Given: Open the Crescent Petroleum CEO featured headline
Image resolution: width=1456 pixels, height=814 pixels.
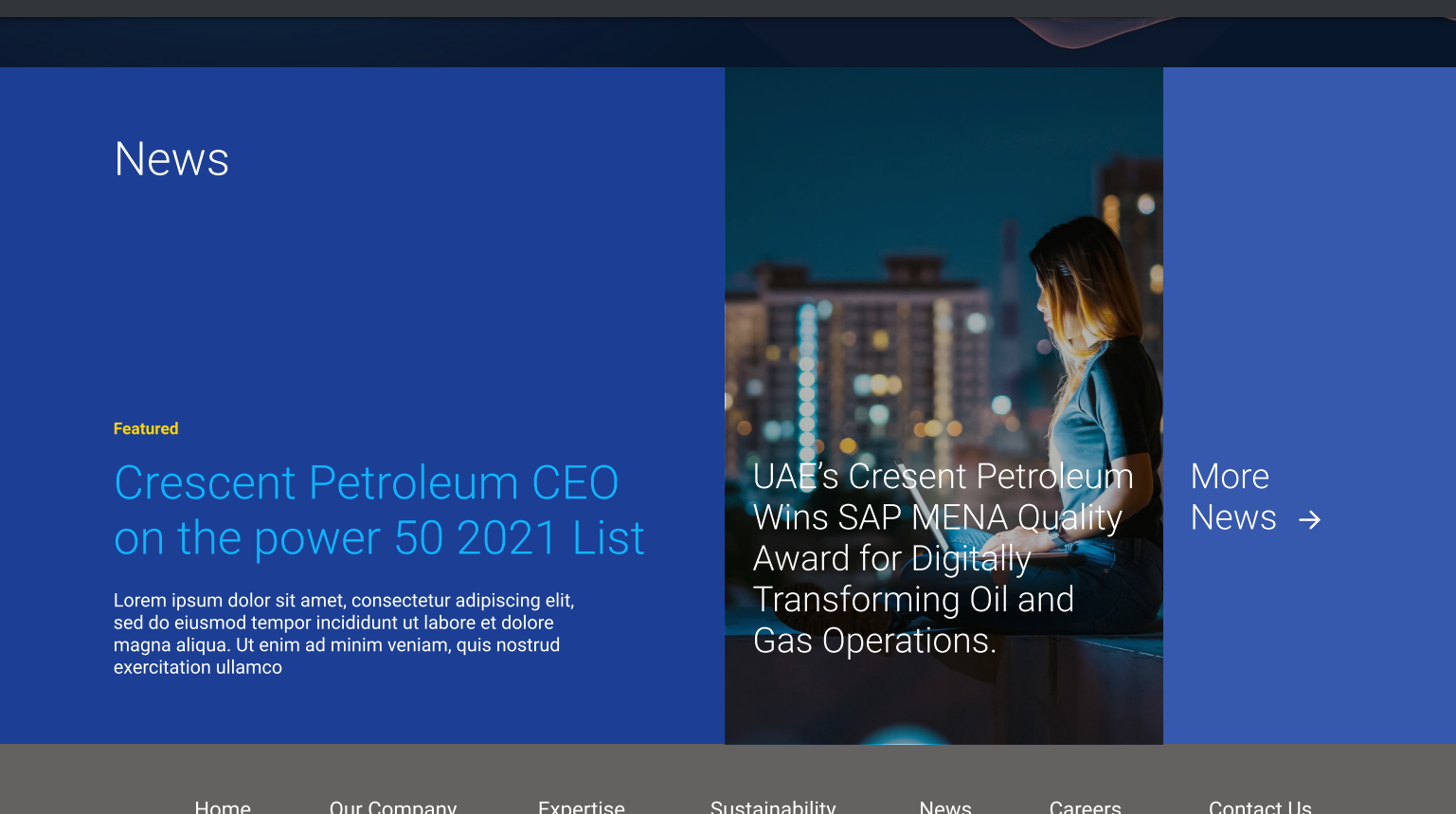Looking at the screenshot, I should (379, 510).
